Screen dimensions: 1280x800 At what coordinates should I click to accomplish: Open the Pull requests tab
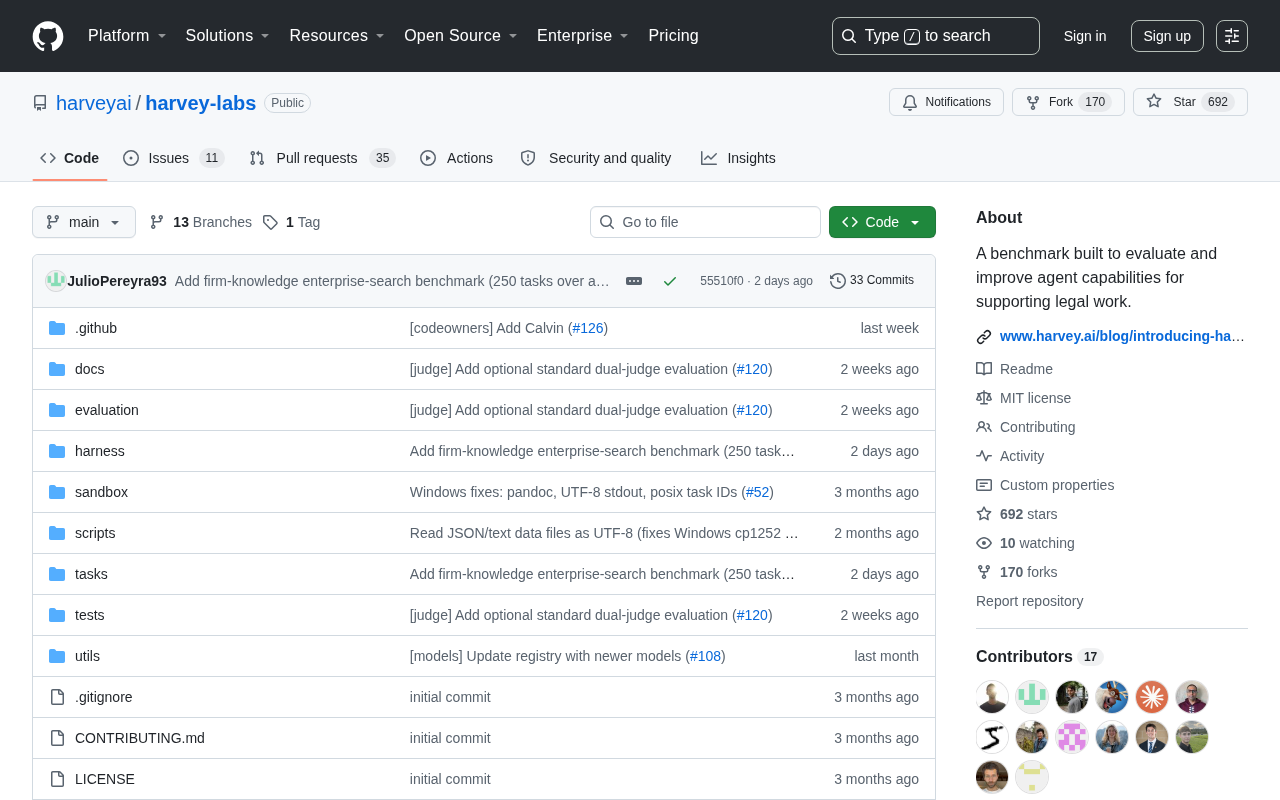click(x=322, y=158)
